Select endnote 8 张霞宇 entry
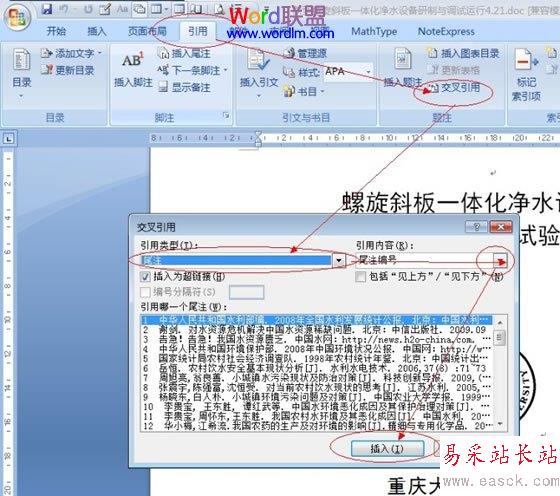Screen dimensions: 560x496 [x=317, y=387]
